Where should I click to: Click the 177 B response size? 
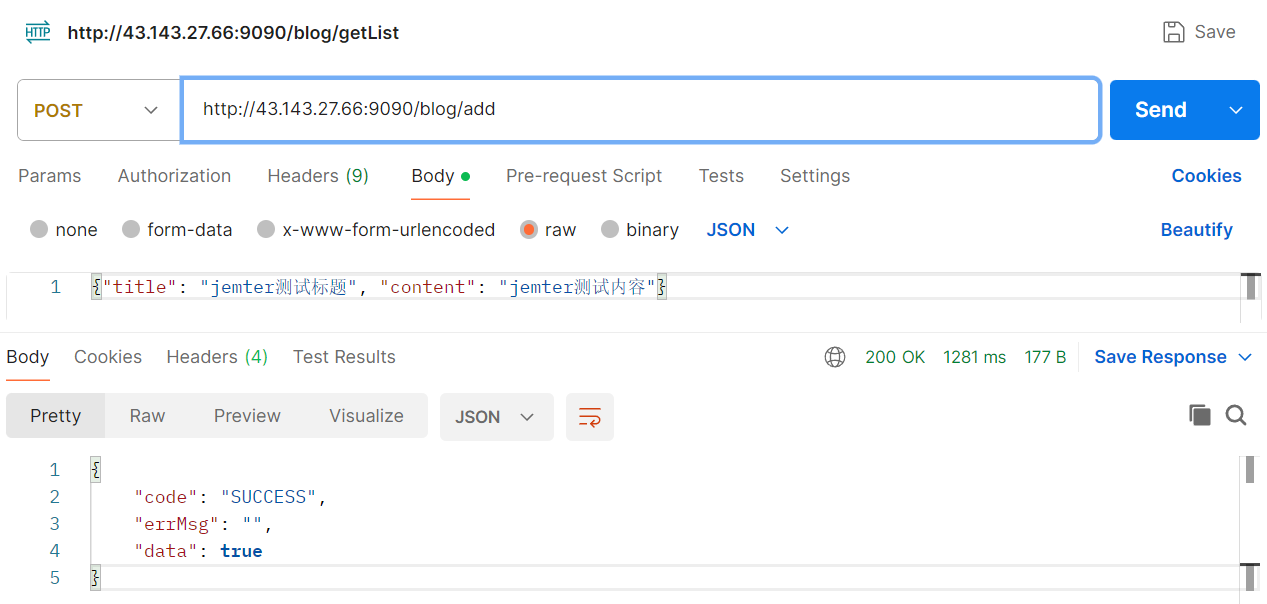coord(1045,357)
